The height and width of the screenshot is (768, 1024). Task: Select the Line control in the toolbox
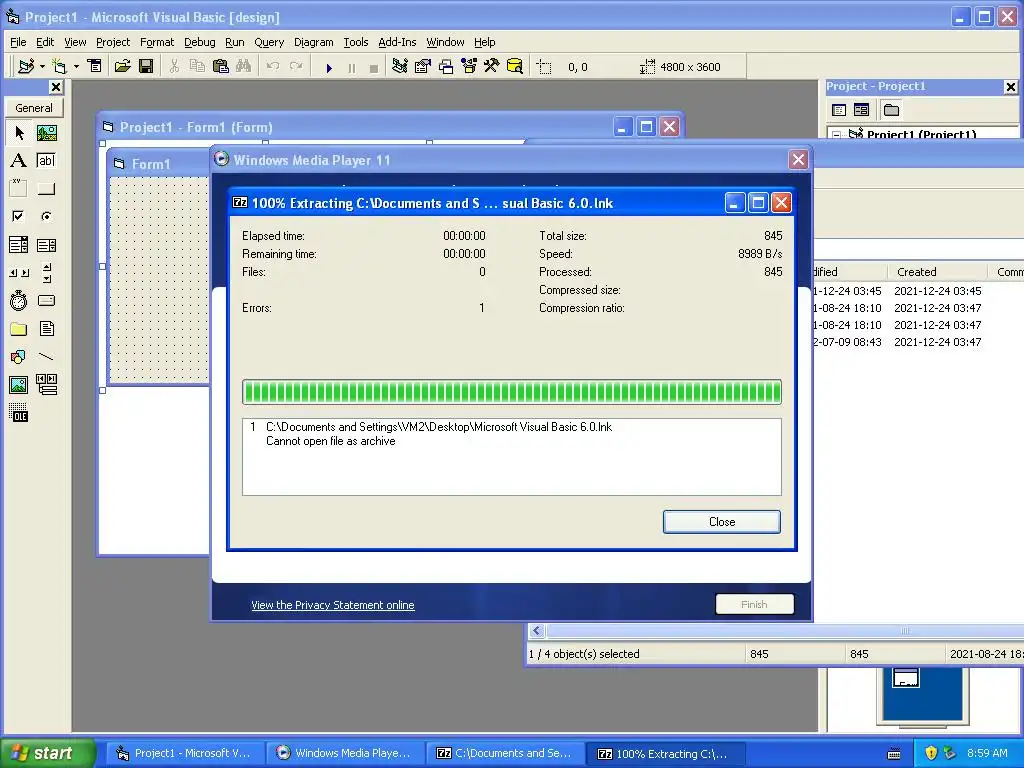46,357
